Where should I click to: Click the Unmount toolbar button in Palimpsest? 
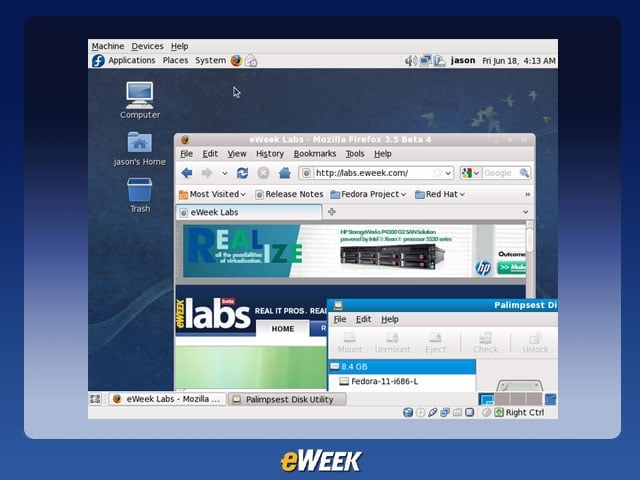tap(392, 343)
